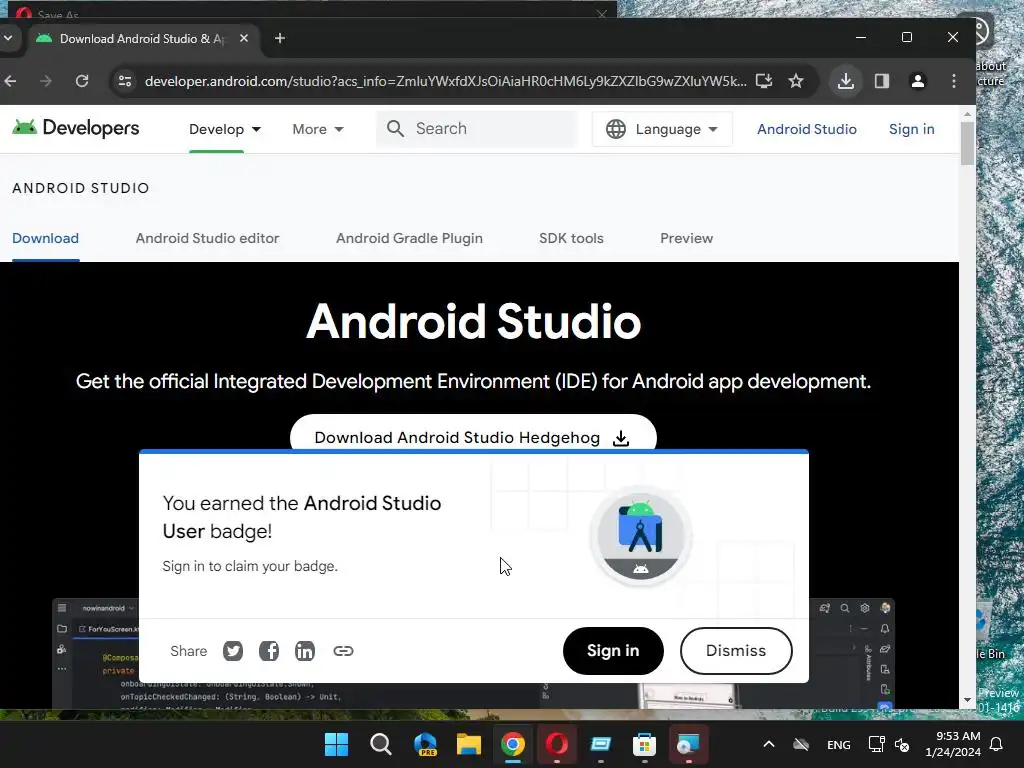The image size is (1024, 768).
Task: Share badge on Twitter
Action: pos(232,651)
